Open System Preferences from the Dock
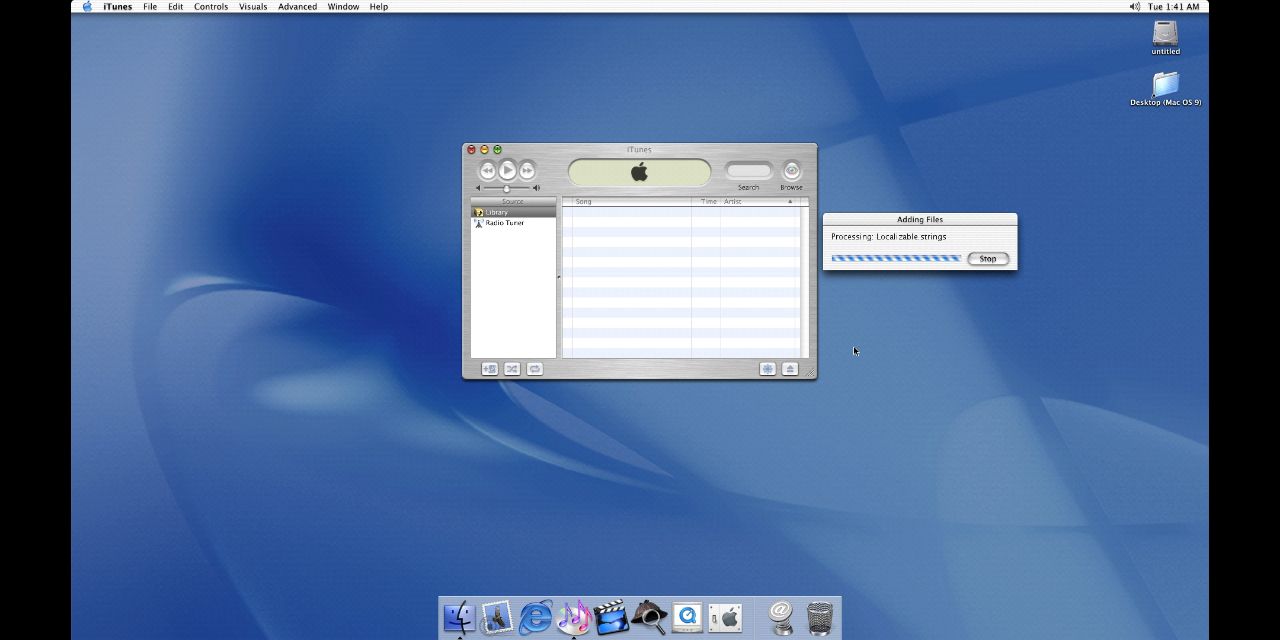This screenshot has height=640, width=1280. coord(725,617)
